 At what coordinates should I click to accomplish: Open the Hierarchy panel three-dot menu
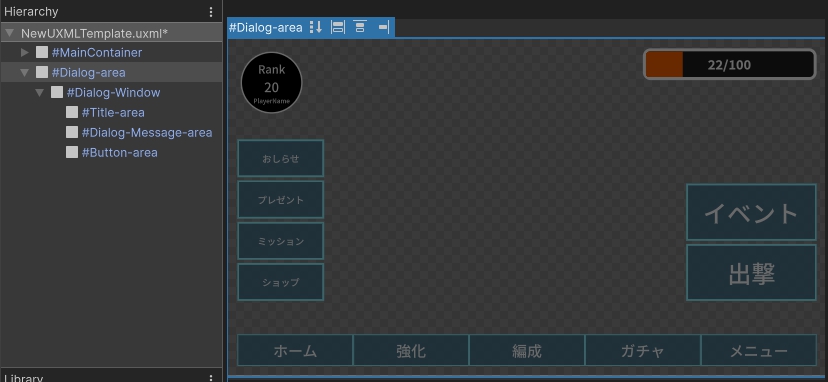(x=211, y=12)
